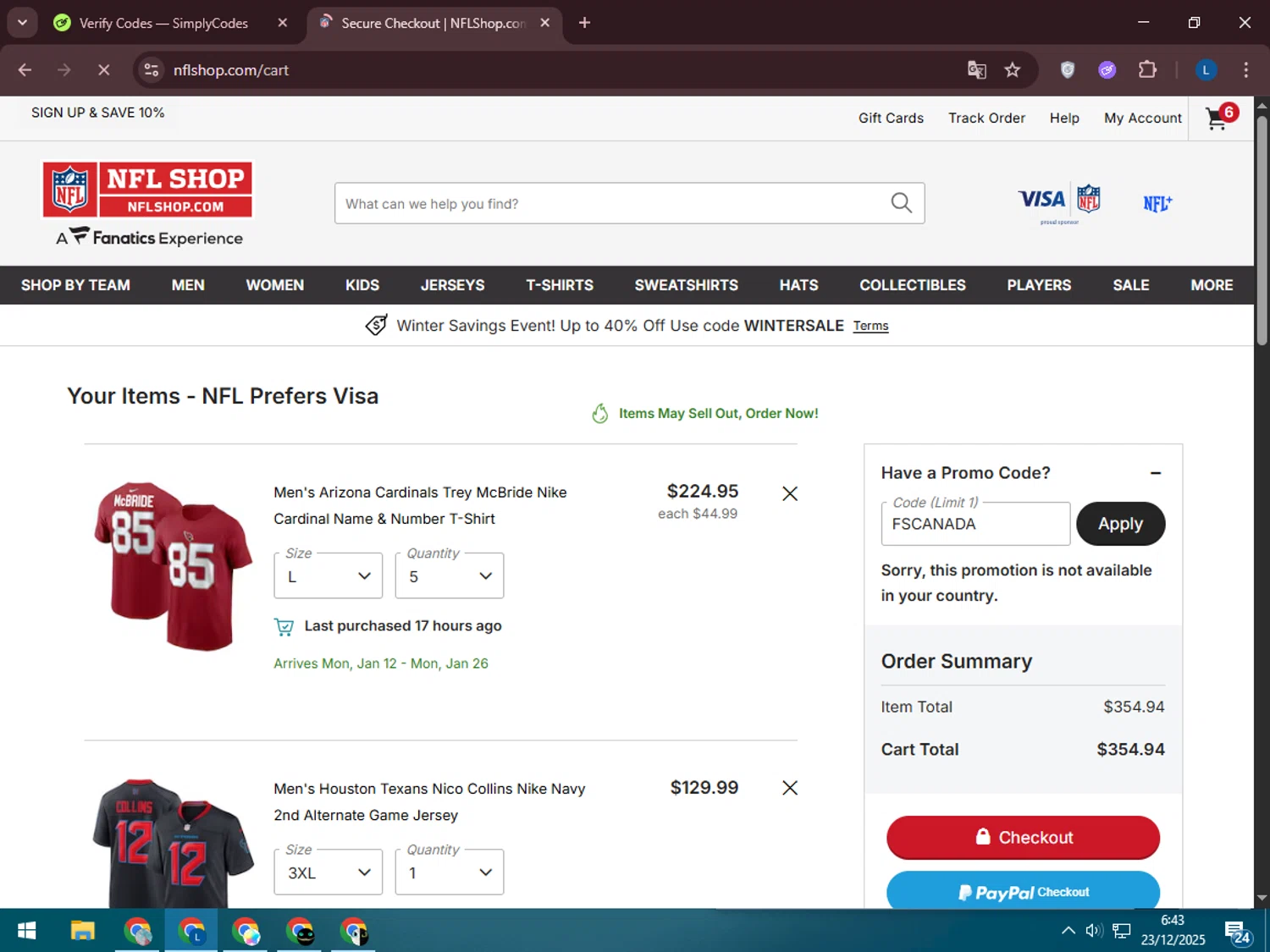Close the Secure Checkout NFLShop tab

click(545, 23)
